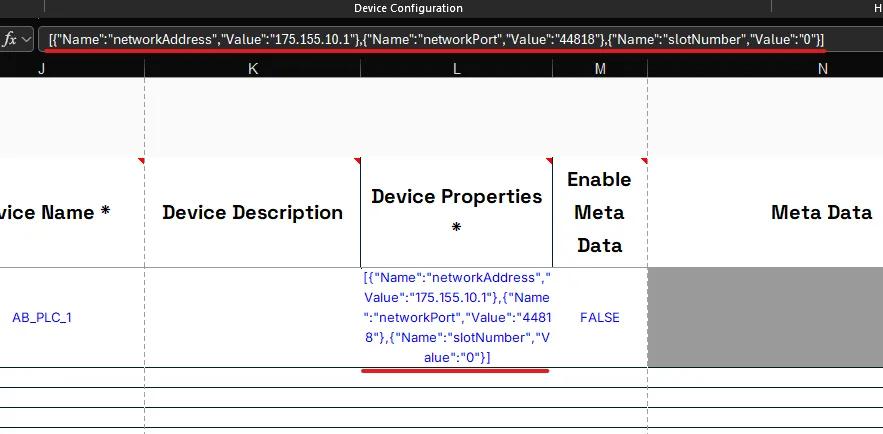Image resolution: width=883 pixels, height=434 pixels.
Task: Click comment indicator on Device Name header
Action: 142,160
